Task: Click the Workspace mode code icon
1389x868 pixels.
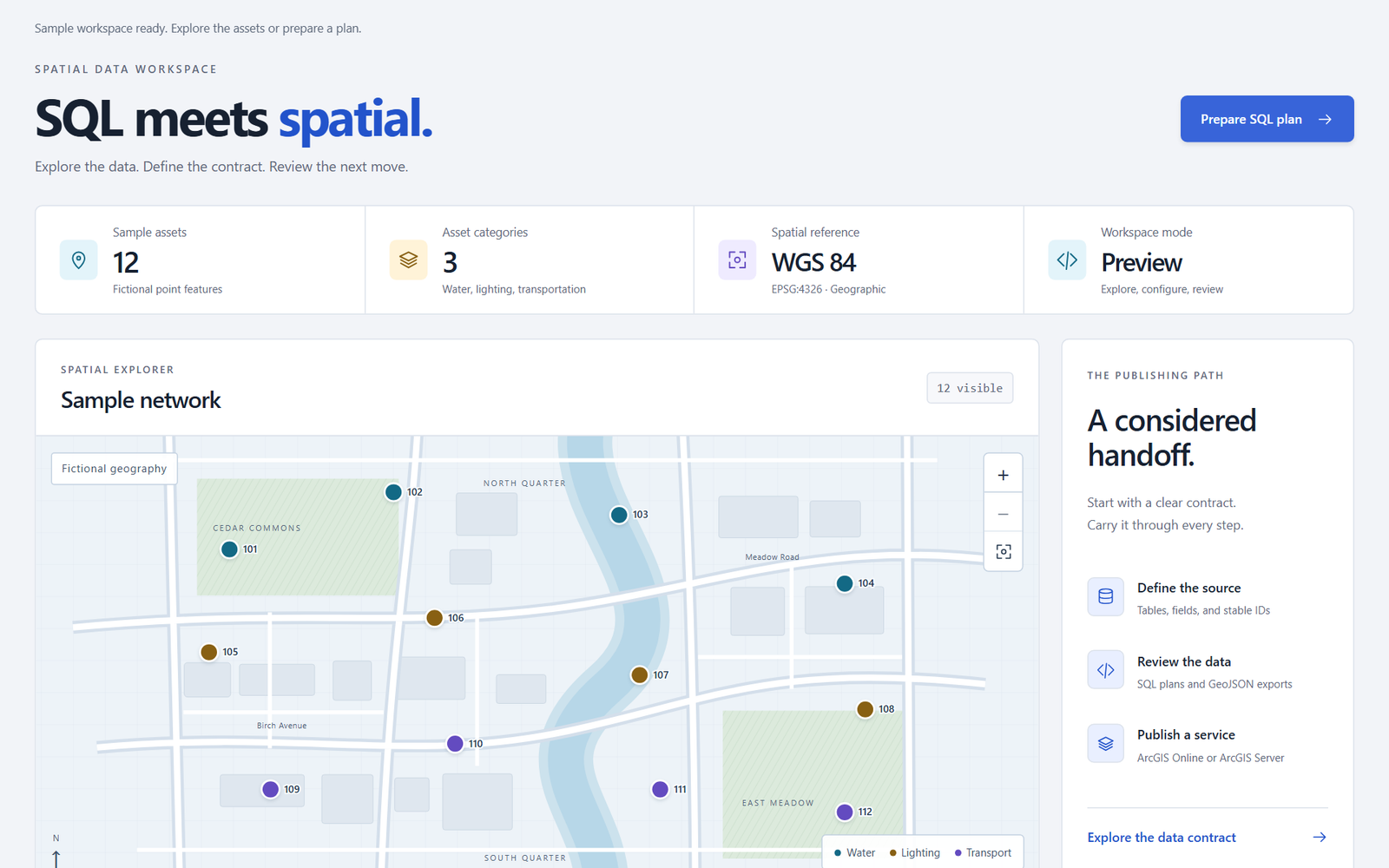Action: [x=1067, y=260]
